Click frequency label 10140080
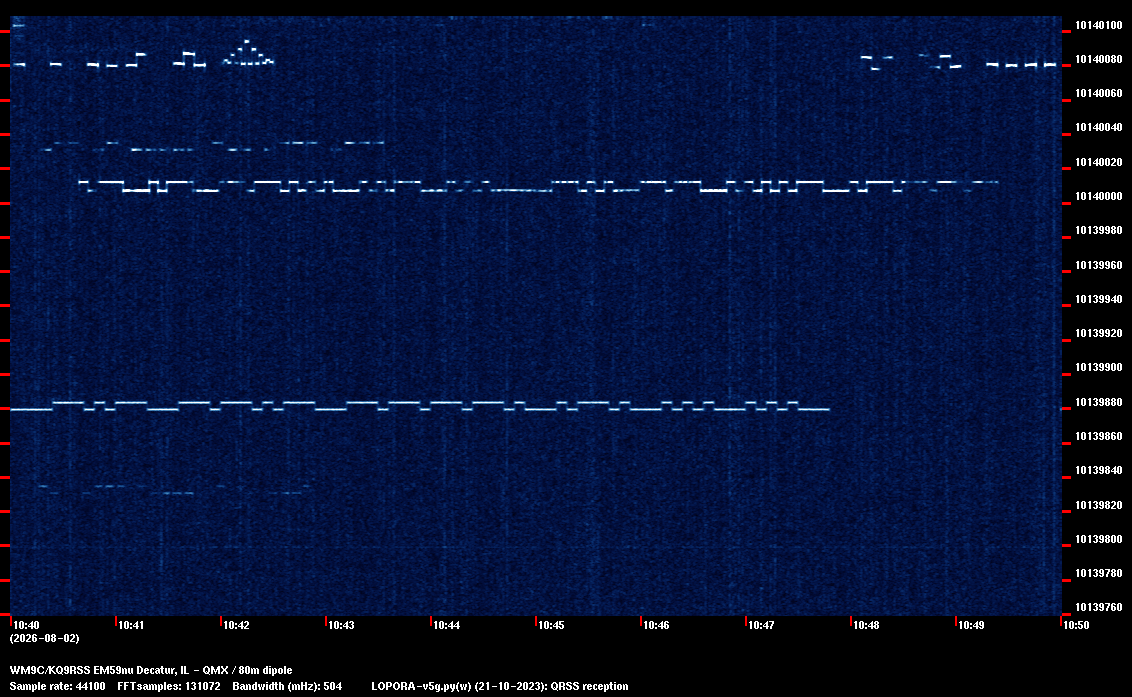 pos(1099,59)
